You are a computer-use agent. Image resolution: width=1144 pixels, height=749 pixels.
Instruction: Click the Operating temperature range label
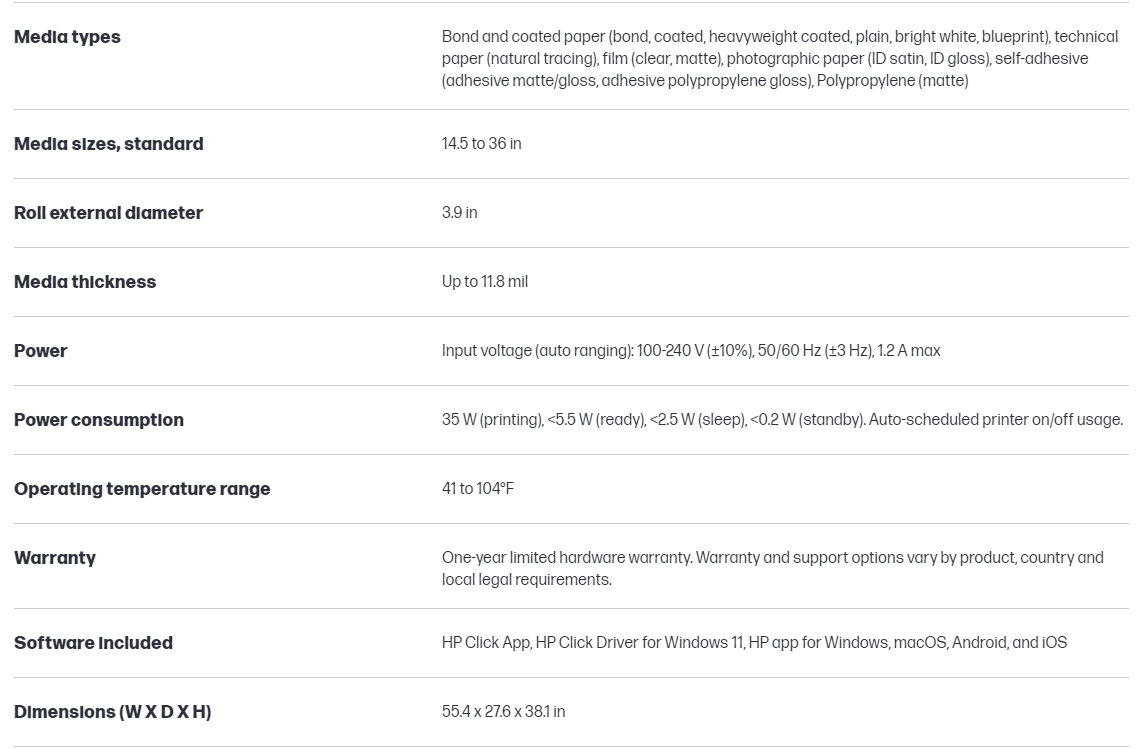click(x=142, y=489)
